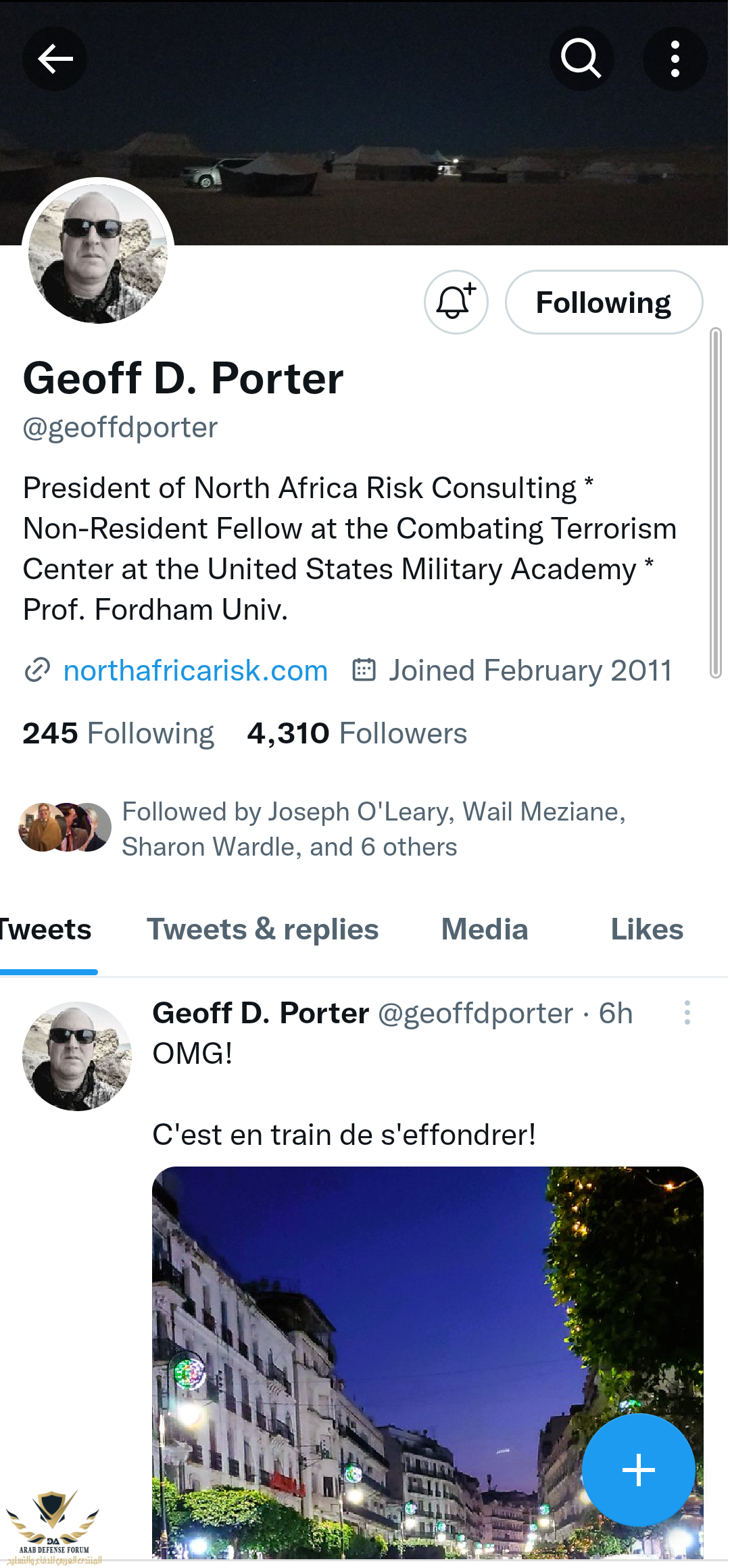Expand the tweet's three-dot overflow menu
Viewport: 730px width, 1568px height.
click(x=687, y=1012)
